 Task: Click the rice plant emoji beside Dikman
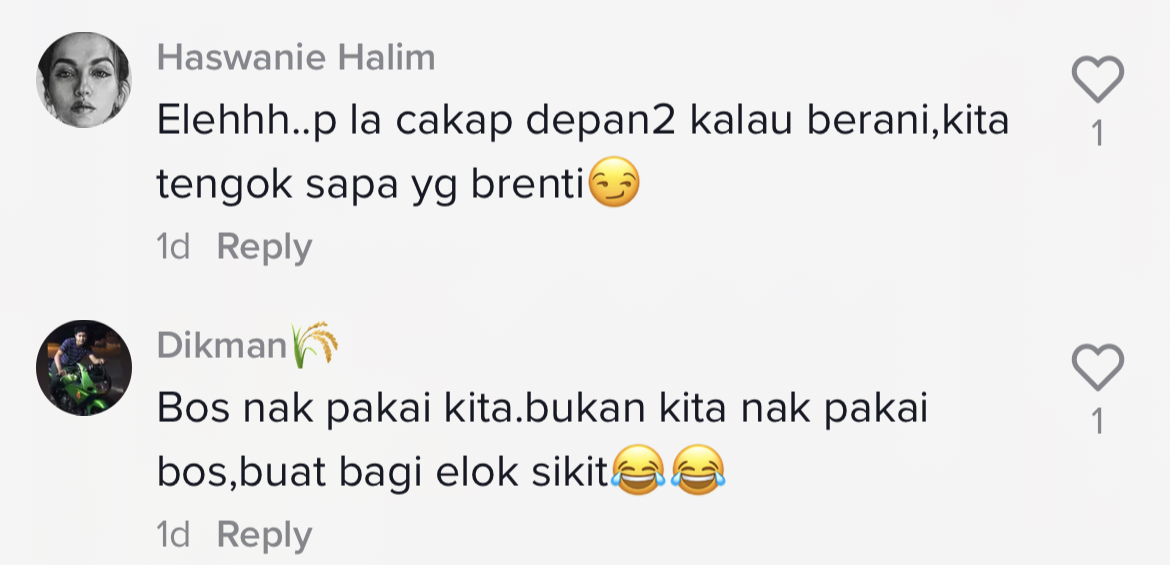click(x=314, y=345)
